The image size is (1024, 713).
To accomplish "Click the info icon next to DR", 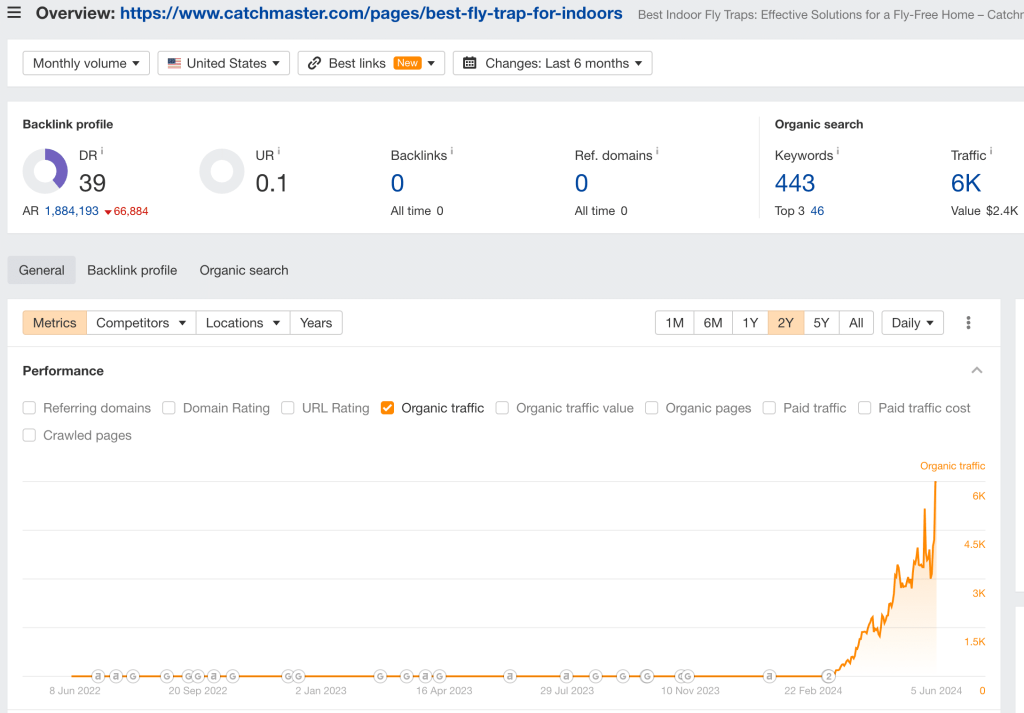I will tap(102, 151).
